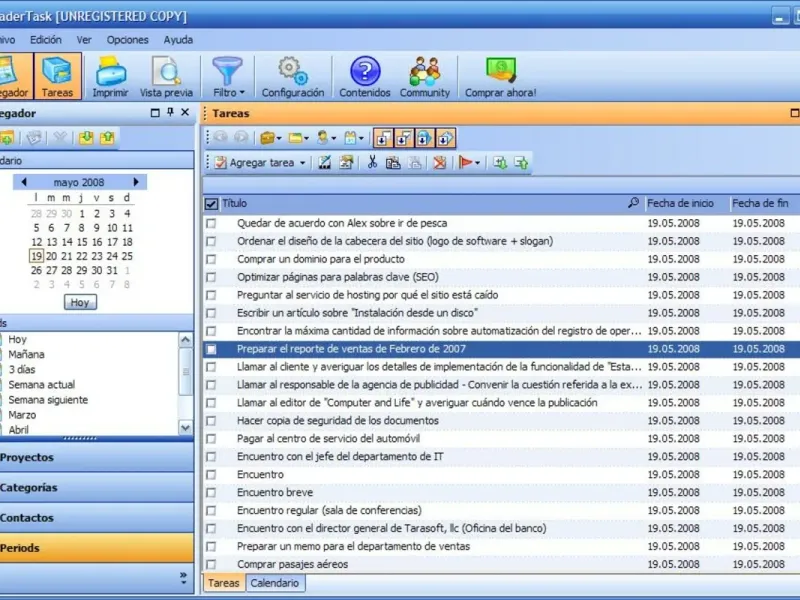Click the delete task red X icon
The width and height of the screenshot is (800, 600).
pyautogui.click(x=439, y=163)
